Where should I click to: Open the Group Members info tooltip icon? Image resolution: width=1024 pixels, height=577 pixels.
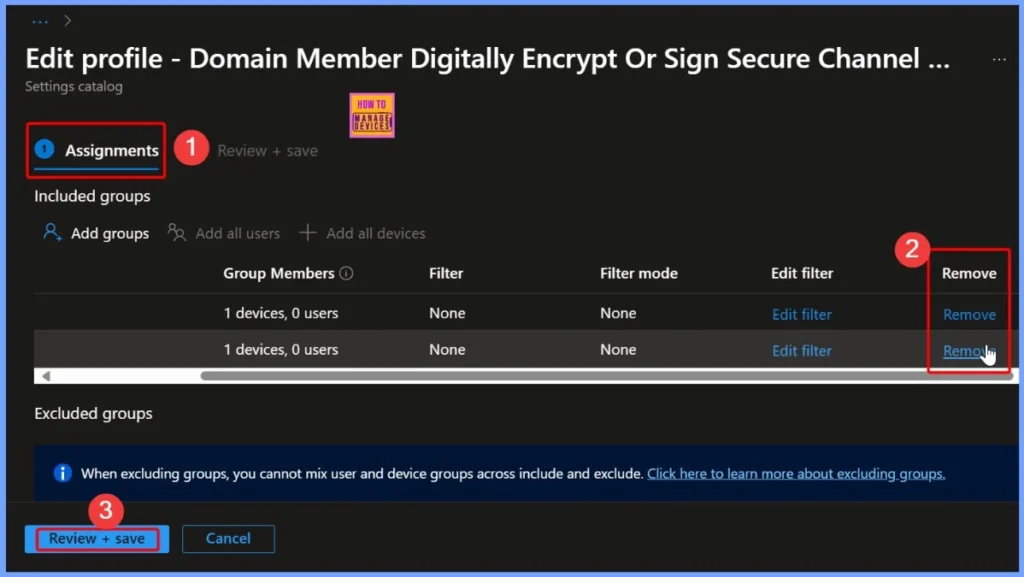tap(346, 272)
